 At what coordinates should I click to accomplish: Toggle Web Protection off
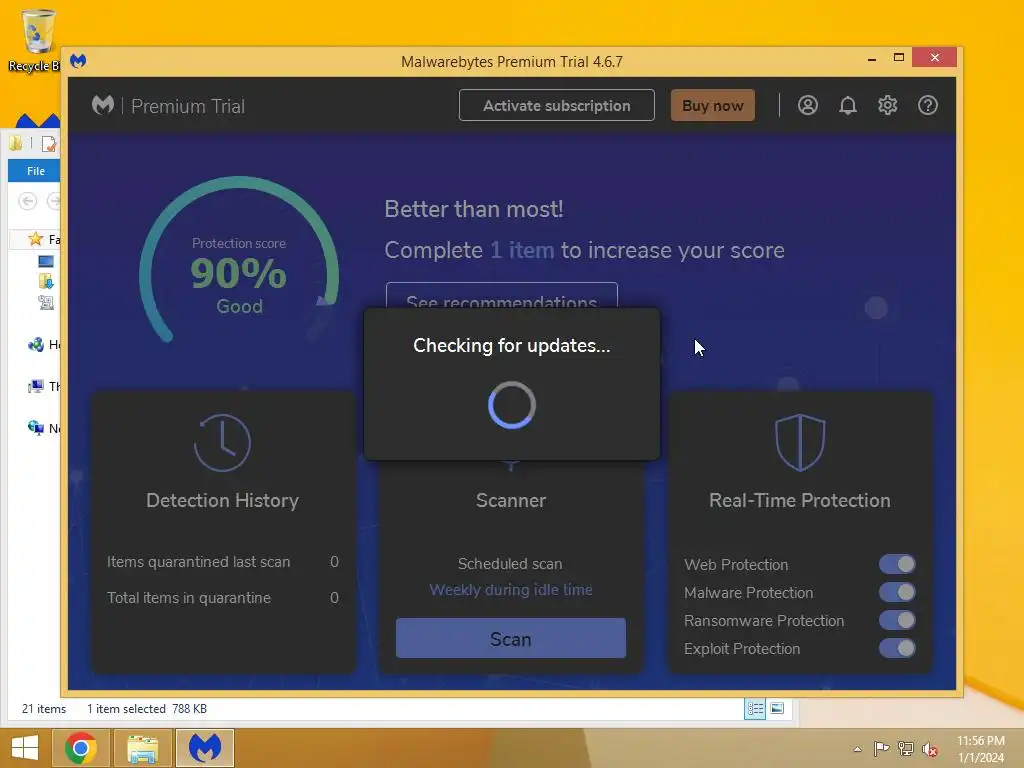(x=897, y=564)
